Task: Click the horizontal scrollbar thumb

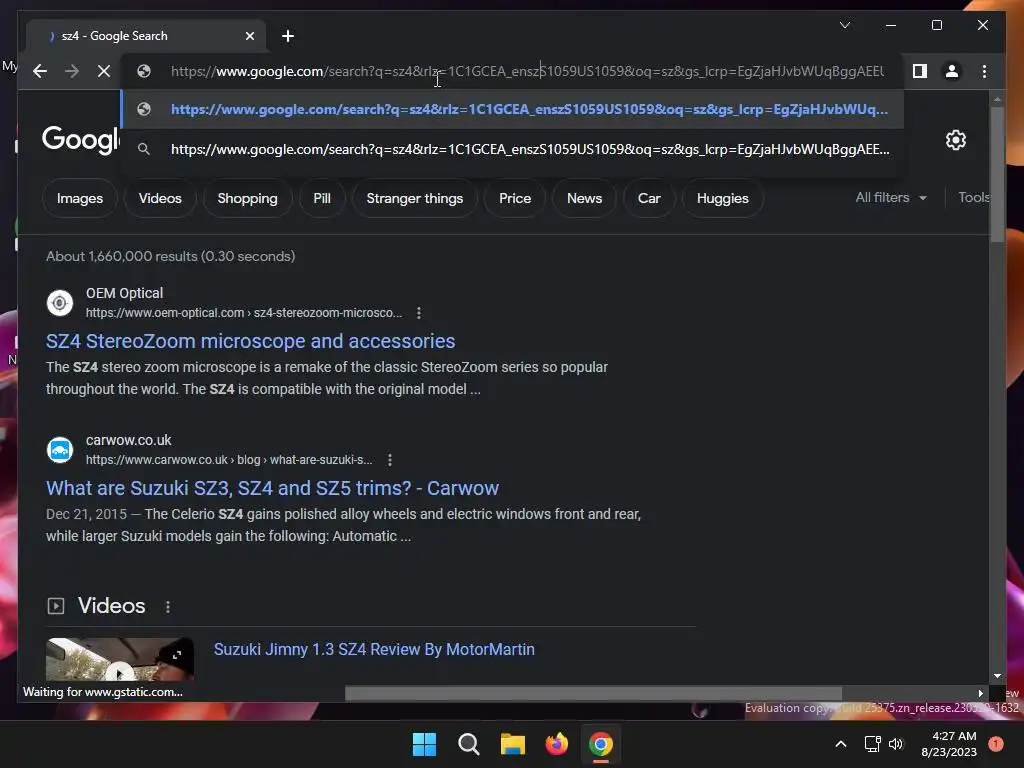Action: pyautogui.click(x=593, y=693)
